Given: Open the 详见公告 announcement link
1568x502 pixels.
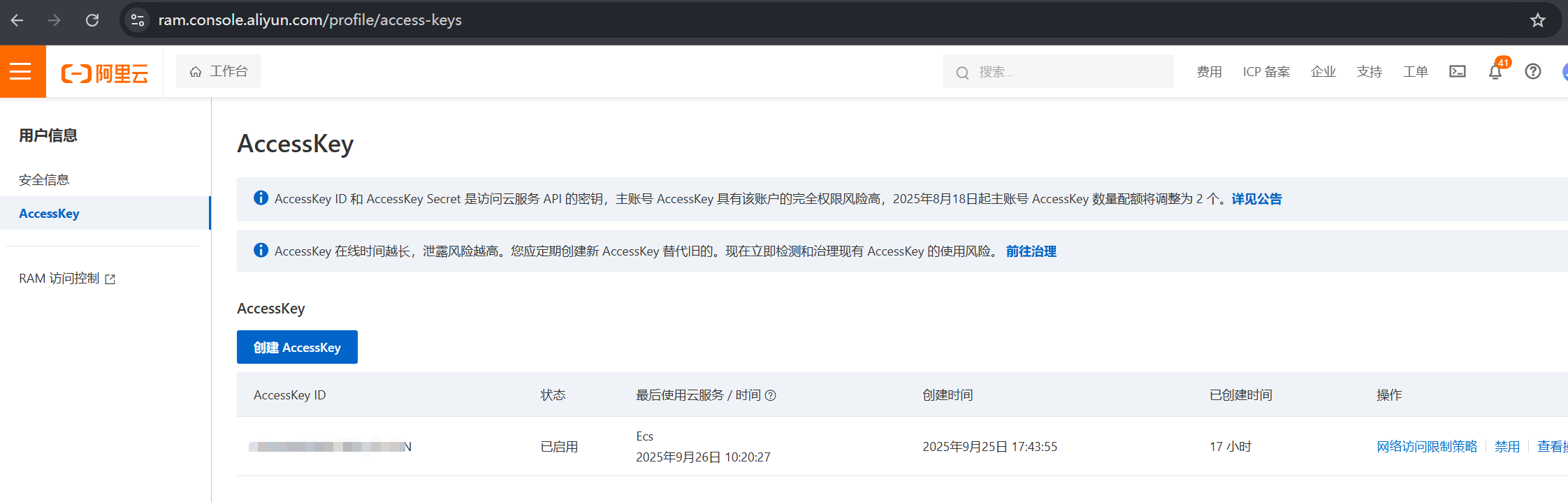Looking at the screenshot, I should [x=1256, y=199].
